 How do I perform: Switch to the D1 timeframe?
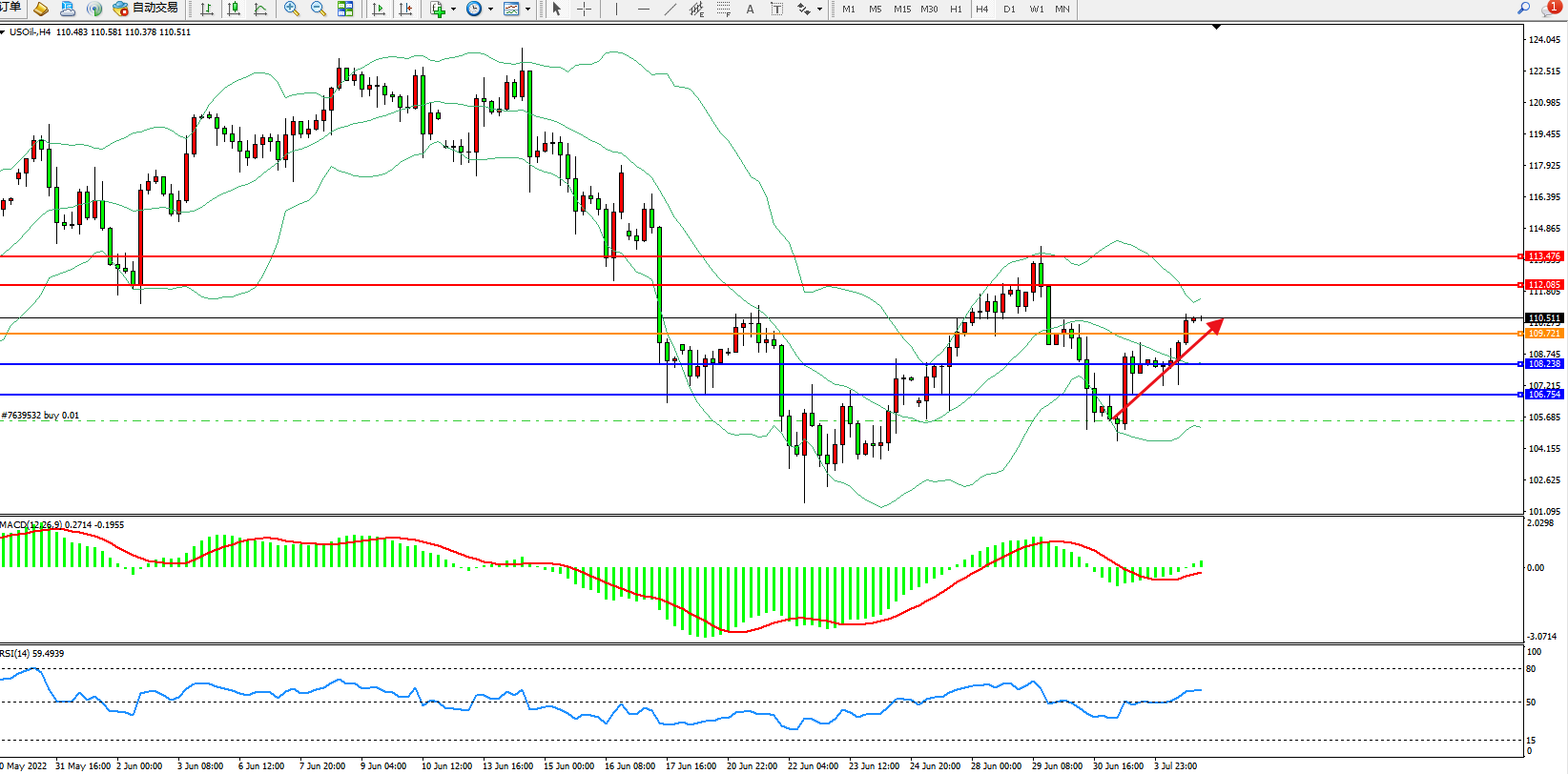point(1009,9)
